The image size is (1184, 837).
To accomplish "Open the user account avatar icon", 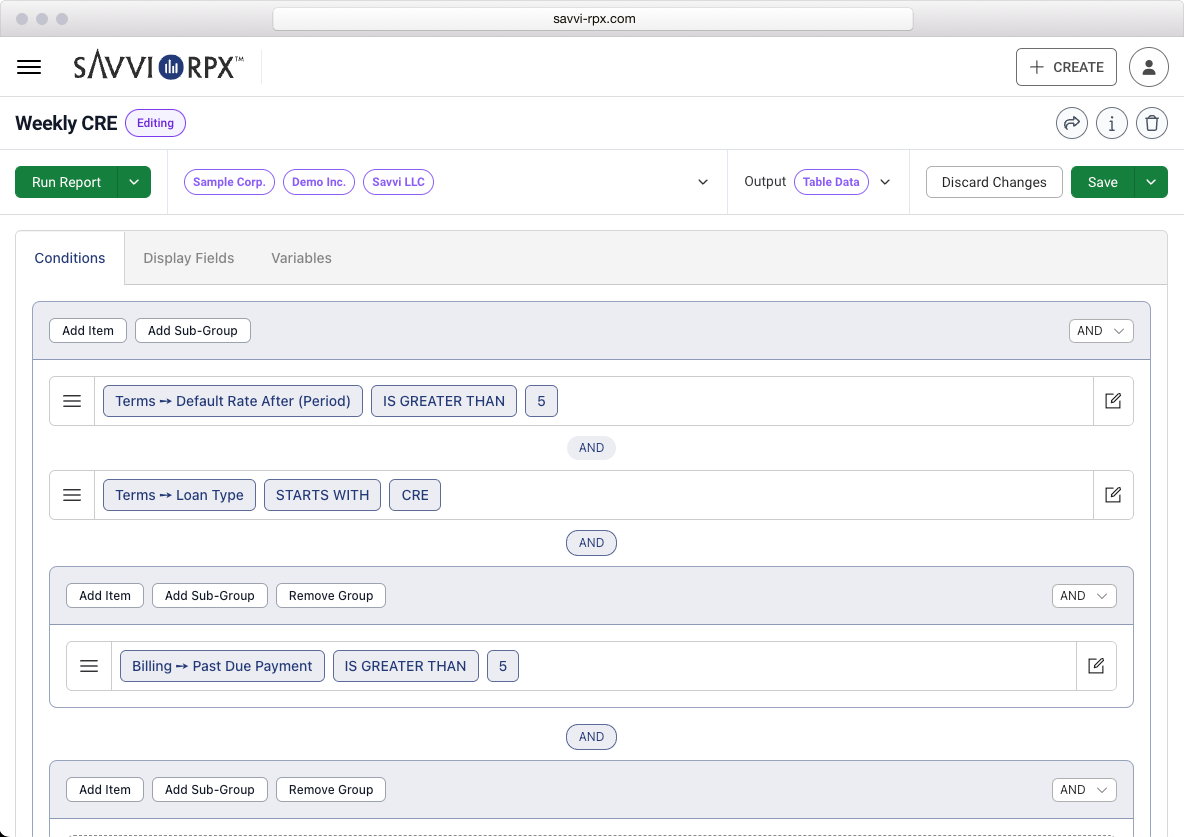I will (1148, 67).
